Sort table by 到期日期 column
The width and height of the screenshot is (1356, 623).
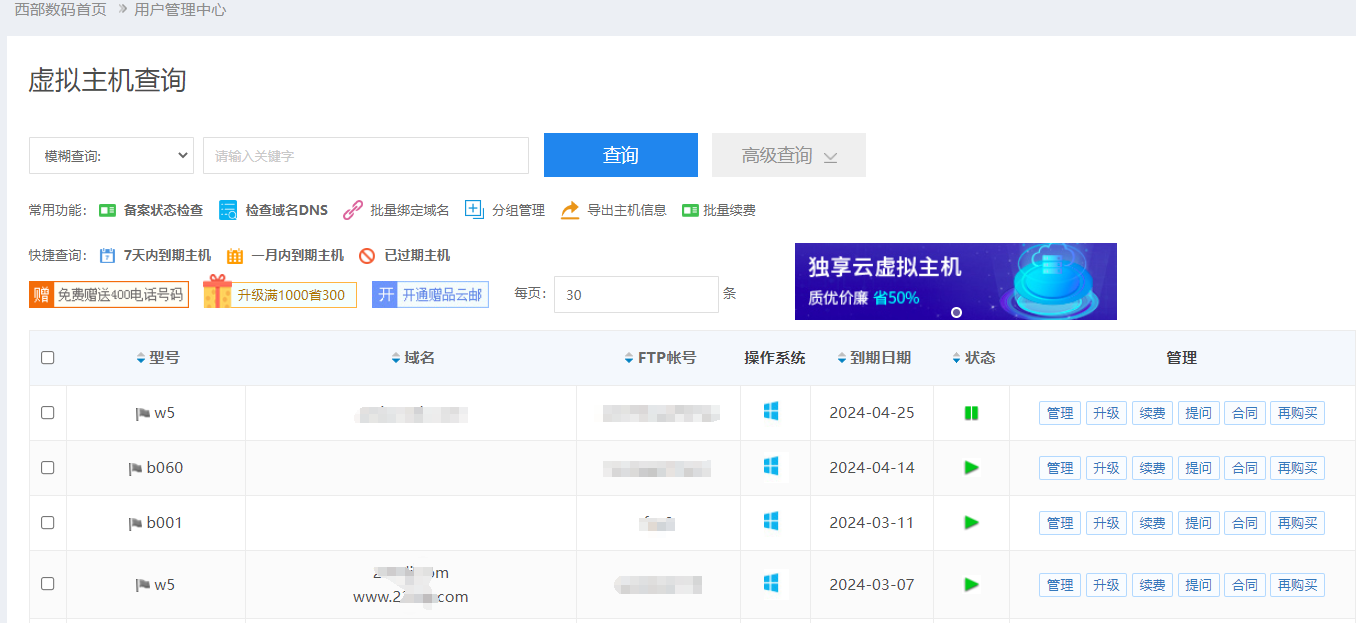click(873, 358)
